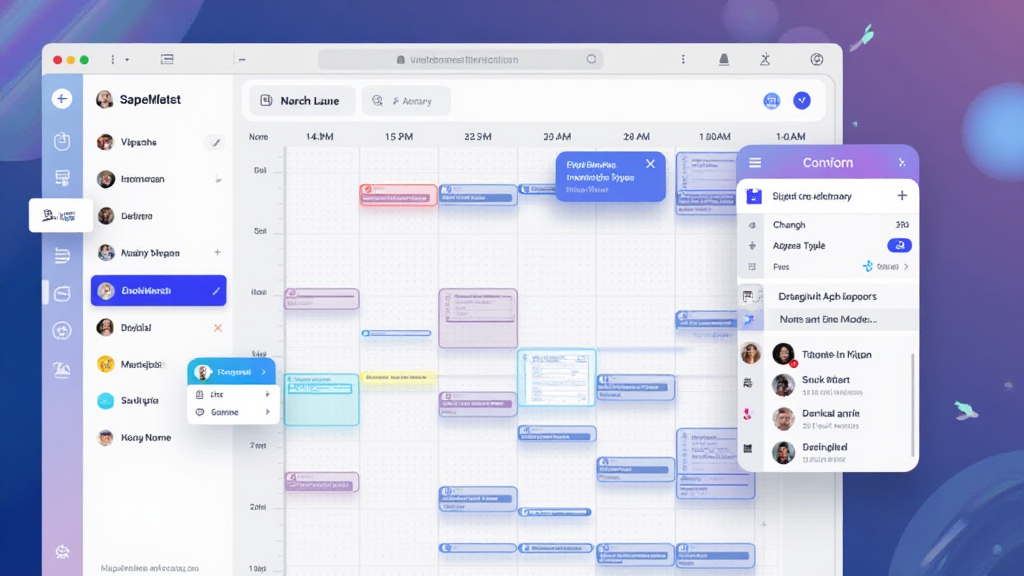Click the blue circular icon near the checkmark button
The width and height of the screenshot is (1024, 576).
click(x=771, y=101)
